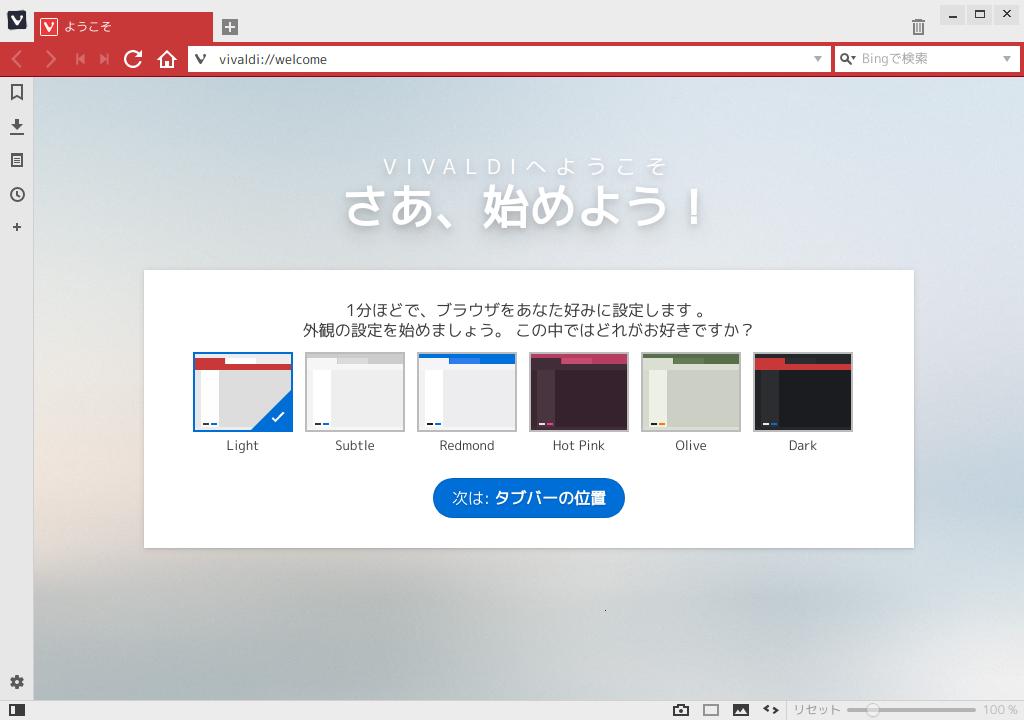This screenshot has width=1024, height=720.
Task: Focus the address bar showing vivaldi://welcome
Action: coord(509,59)
